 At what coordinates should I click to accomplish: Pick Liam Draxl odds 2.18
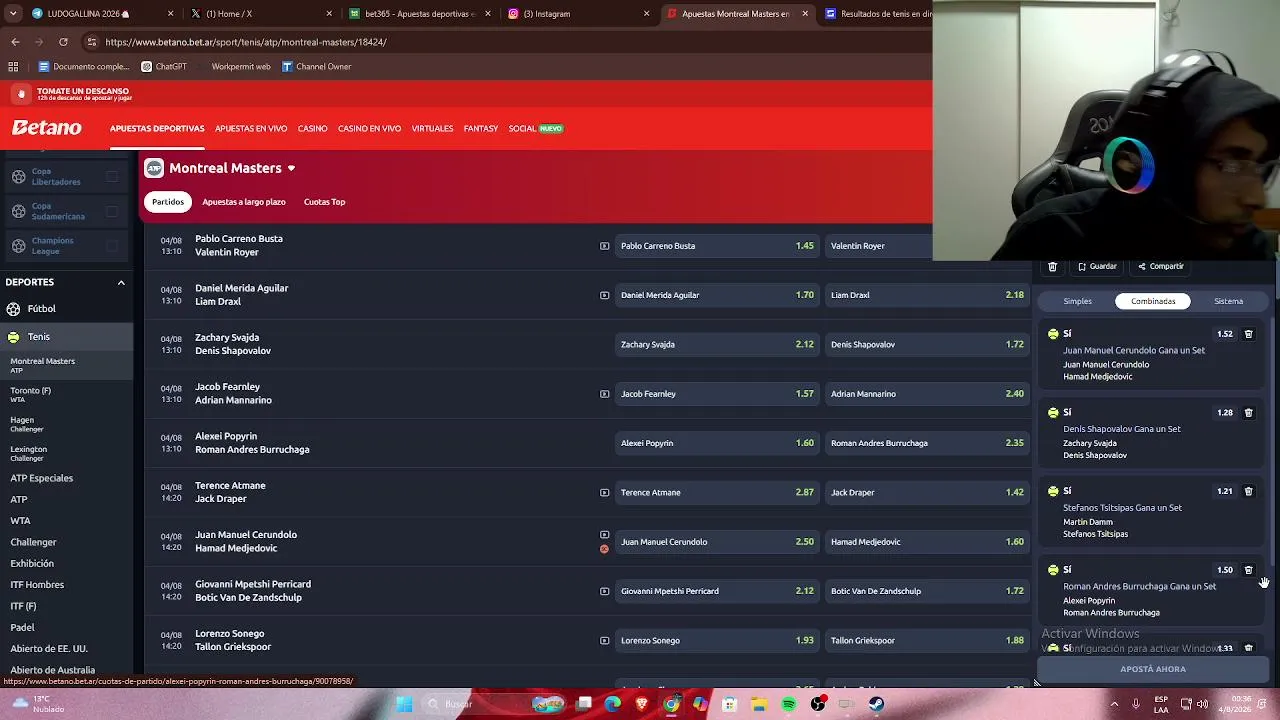coord(927,295)
